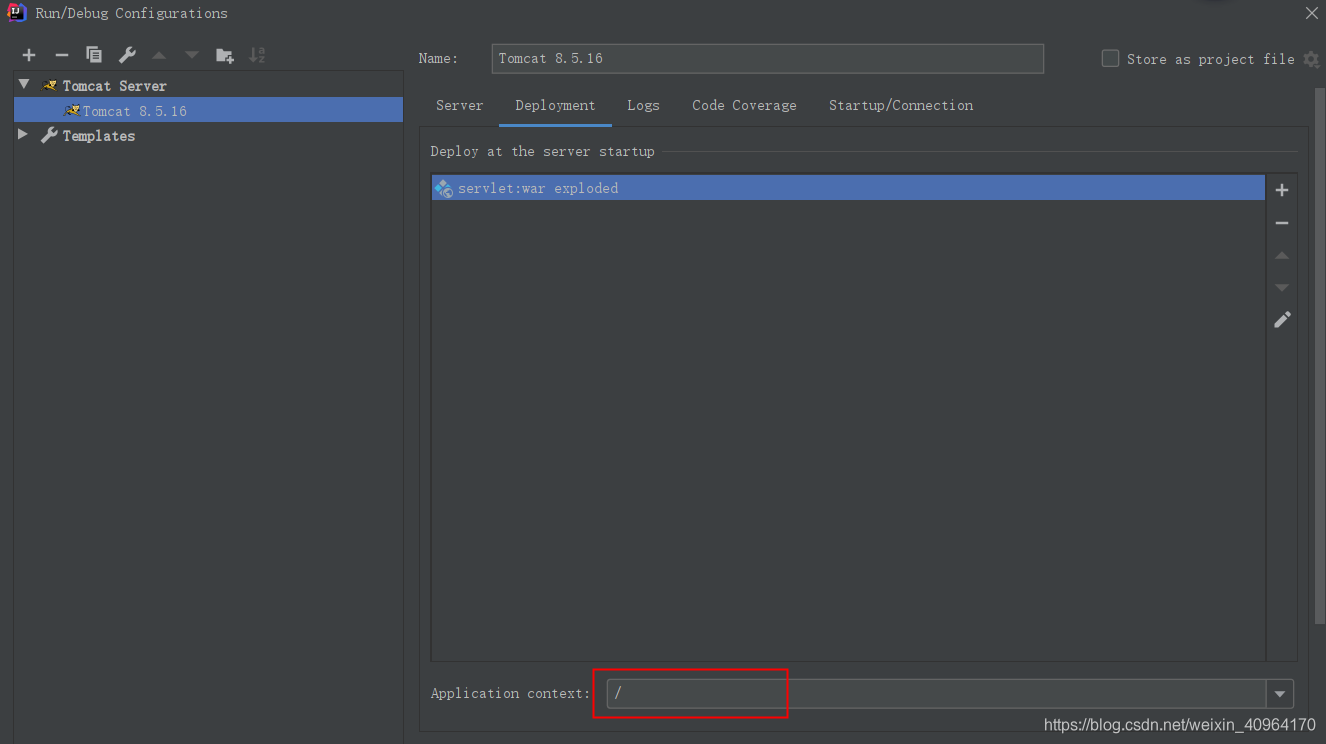Add a deployment artifact with plus button
Screen dimensions: 1326x744
point(1282,190)
